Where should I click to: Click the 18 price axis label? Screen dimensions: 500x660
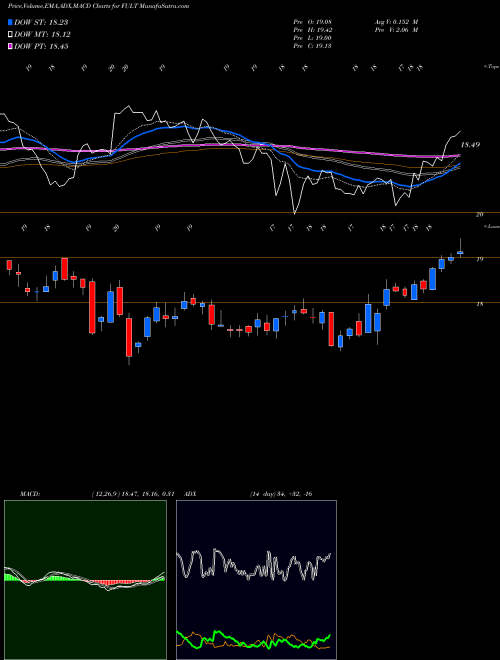coord(479,304)
